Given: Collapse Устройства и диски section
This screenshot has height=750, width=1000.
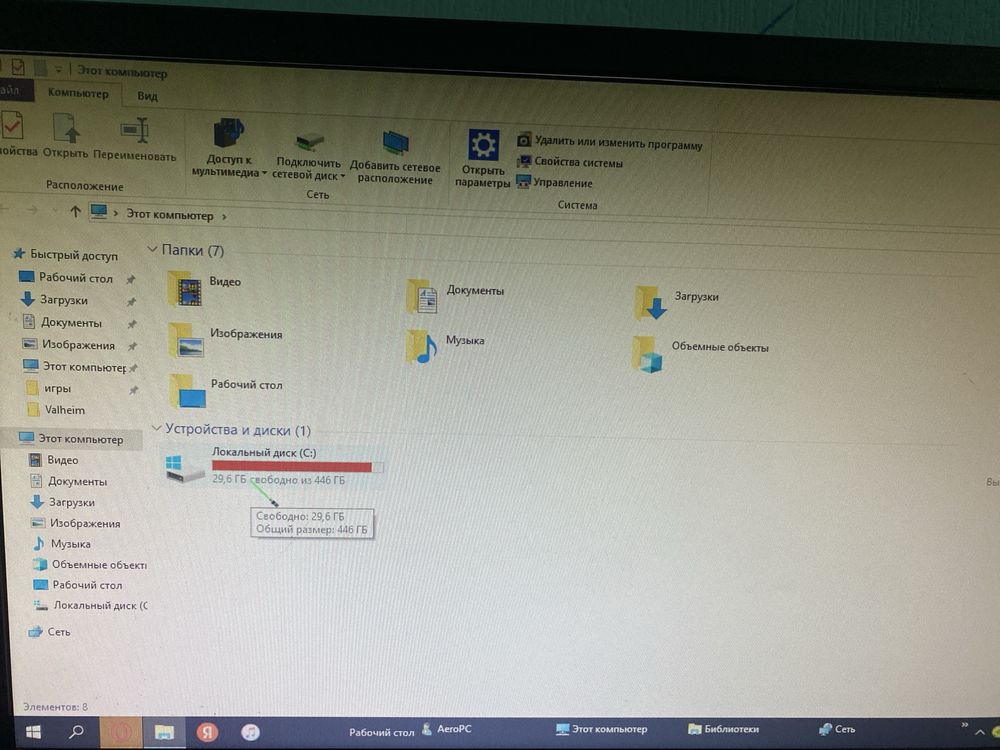Looking at the screenshot, I should pos(156,429).
